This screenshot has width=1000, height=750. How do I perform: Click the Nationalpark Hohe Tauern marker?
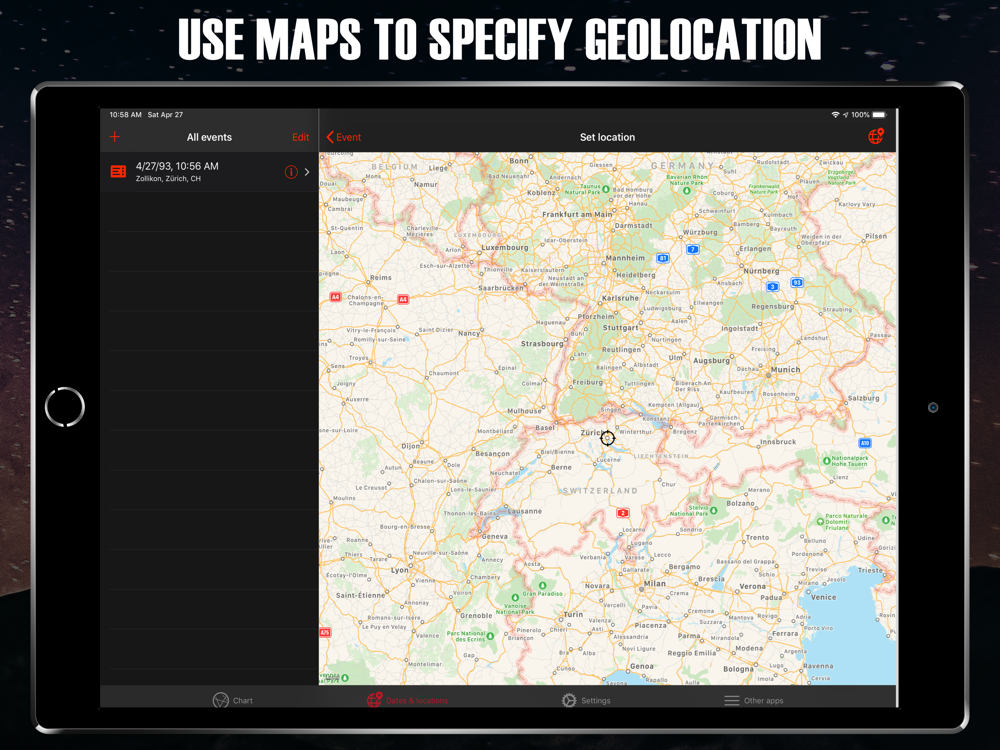(x=827, y=460)
